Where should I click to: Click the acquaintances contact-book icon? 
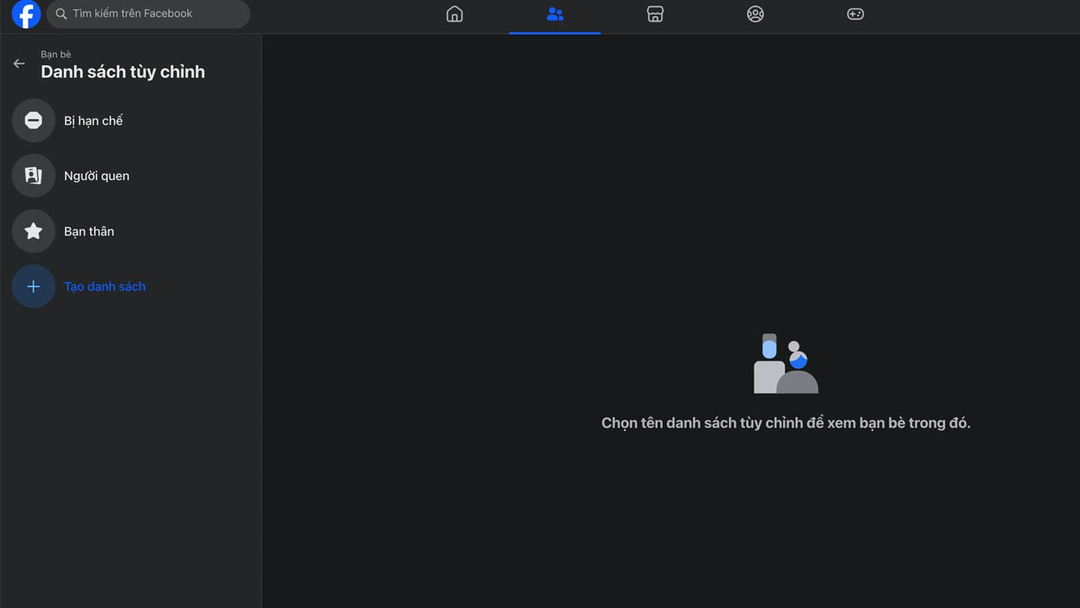(x=33, y=176)
